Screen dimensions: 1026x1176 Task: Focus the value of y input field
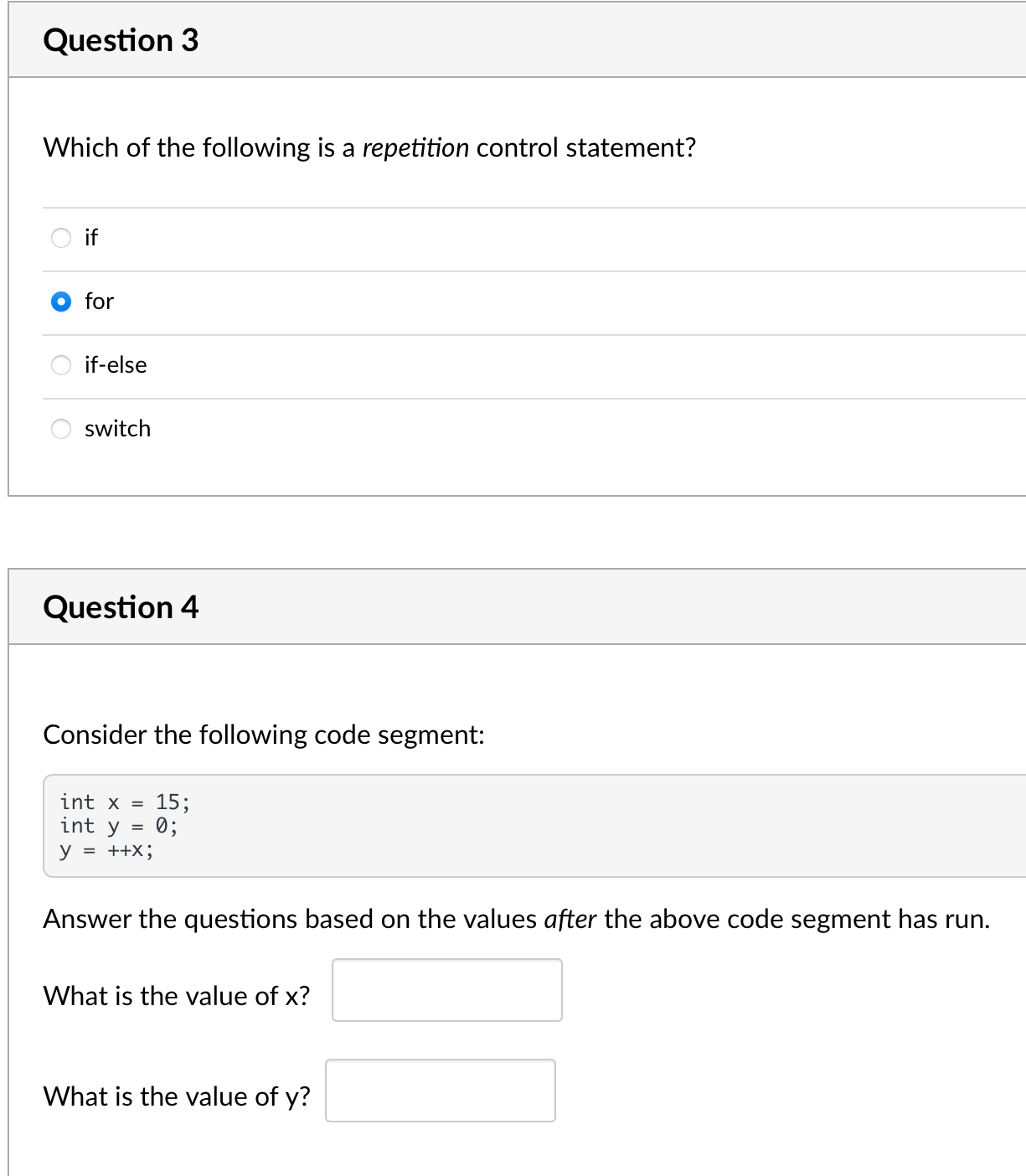441,1091
